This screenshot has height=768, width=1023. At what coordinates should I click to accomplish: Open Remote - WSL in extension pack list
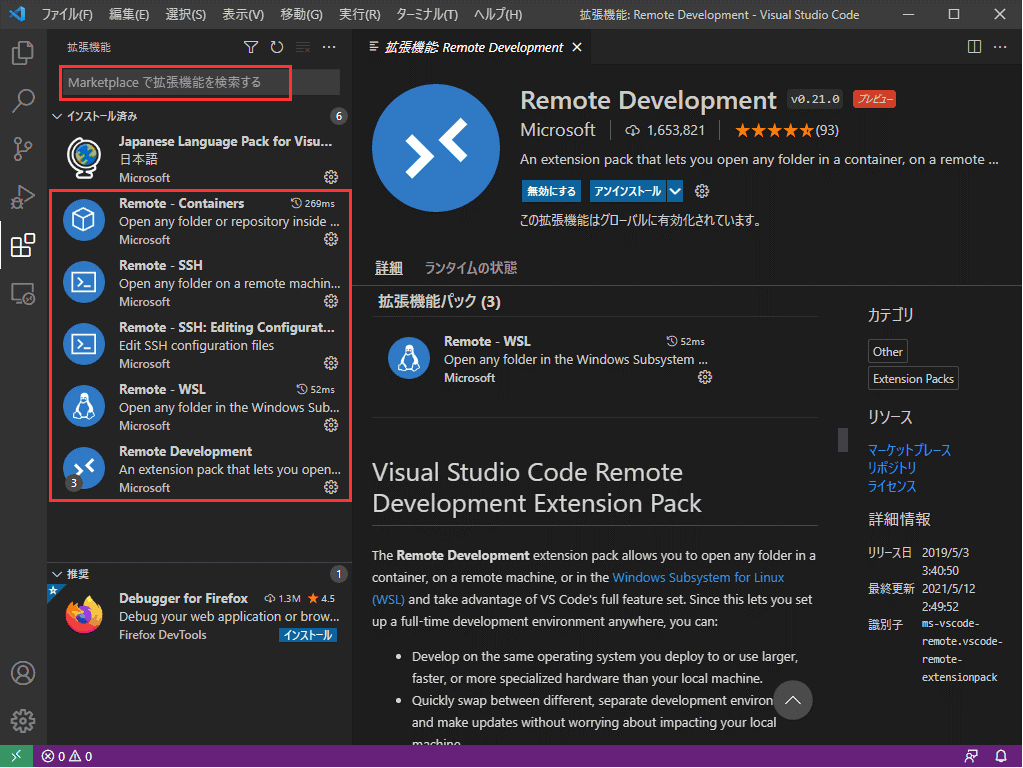[x=549, y=359]
